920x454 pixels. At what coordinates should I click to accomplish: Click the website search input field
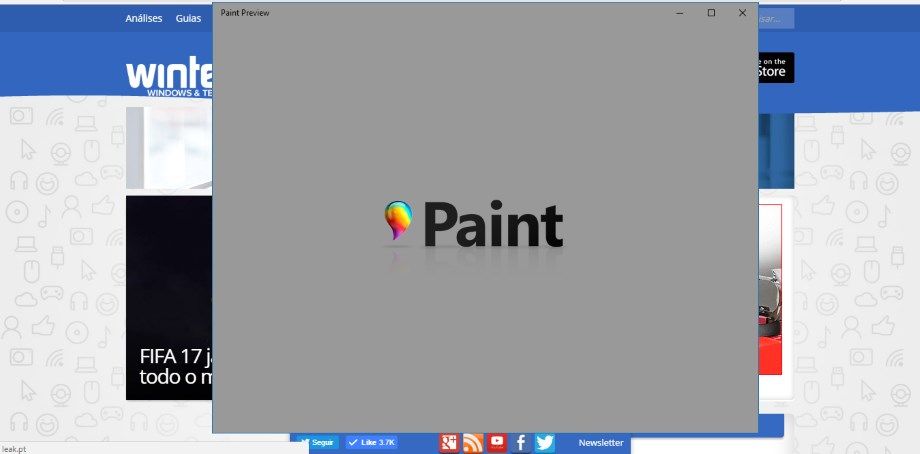(x=776, y=18)
